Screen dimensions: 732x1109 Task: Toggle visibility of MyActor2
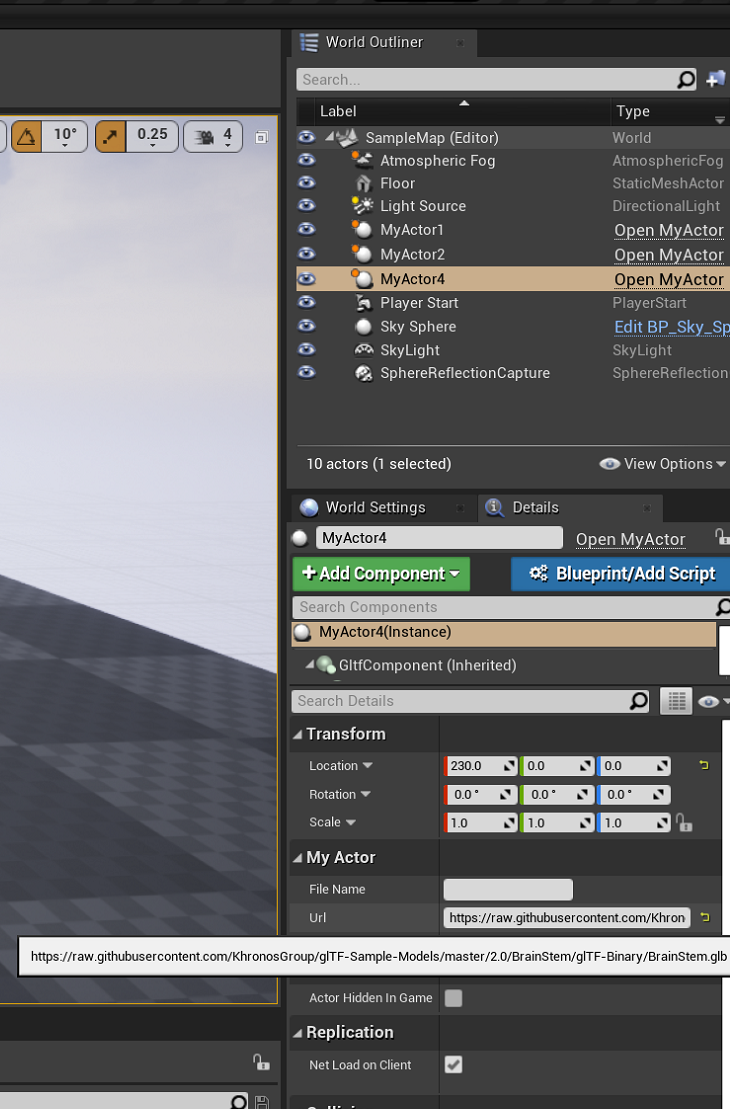[x=306, y=254]
